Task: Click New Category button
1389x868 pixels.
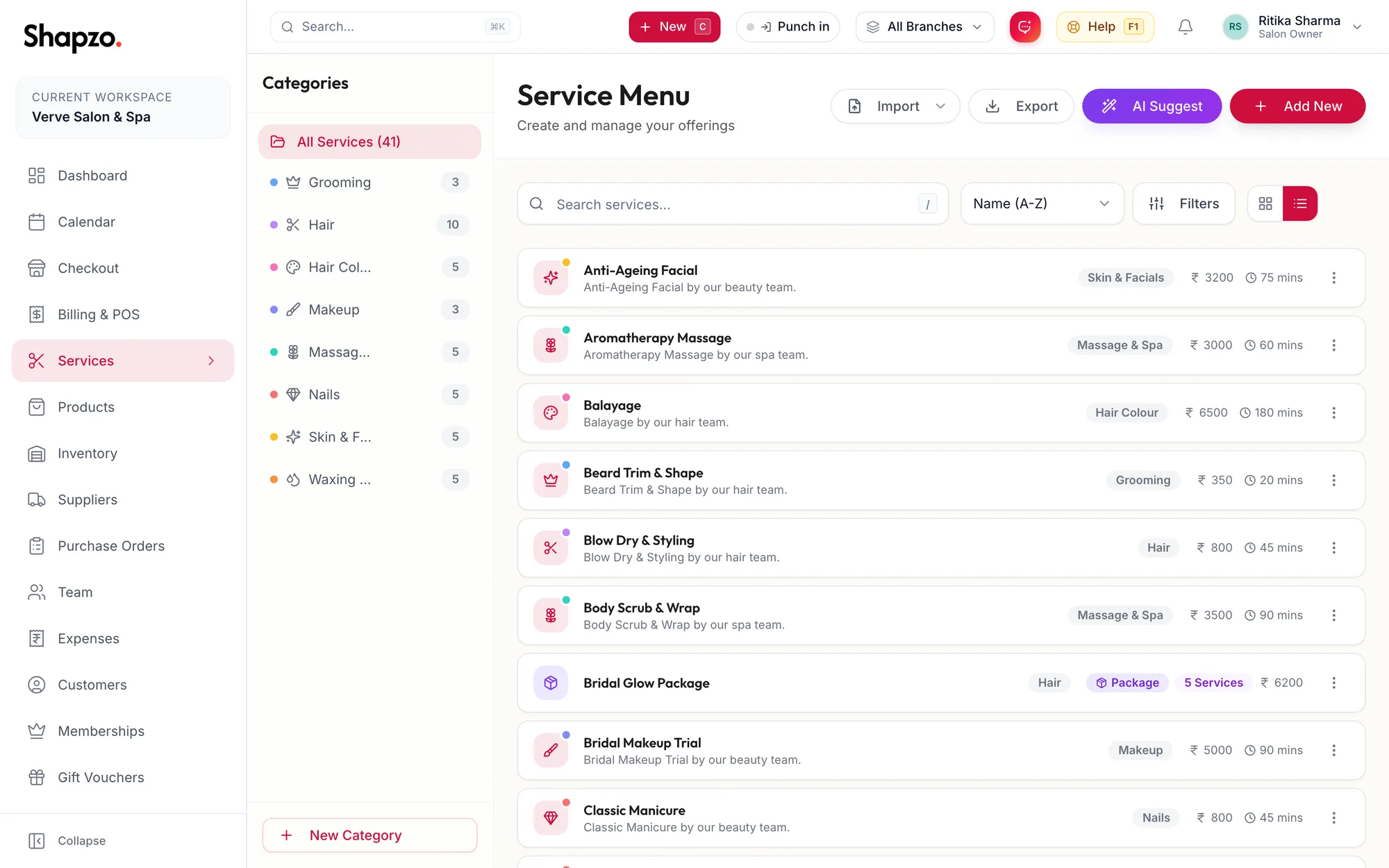Action: (369, 835)
